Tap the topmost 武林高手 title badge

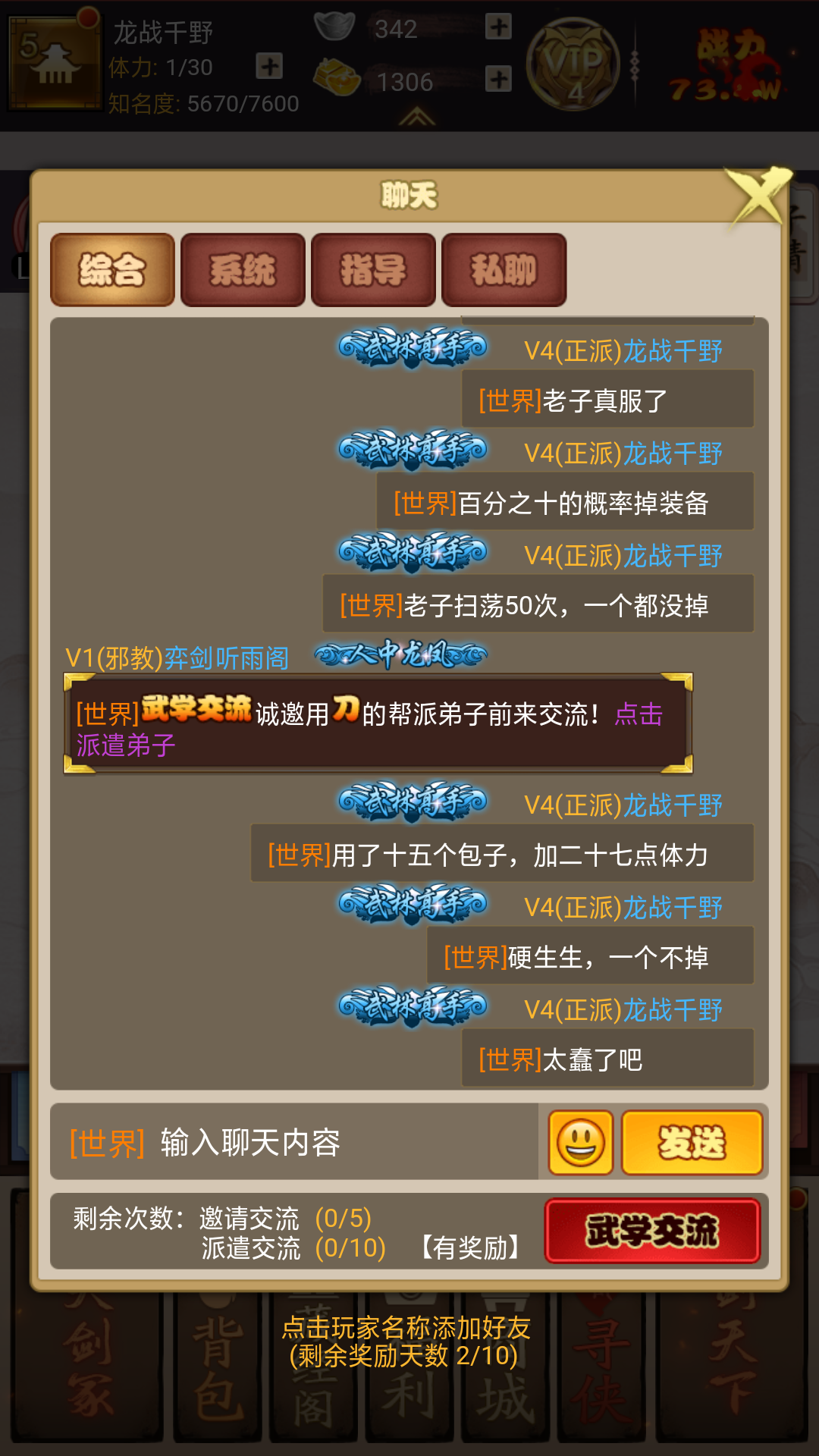tap(413, 348)
